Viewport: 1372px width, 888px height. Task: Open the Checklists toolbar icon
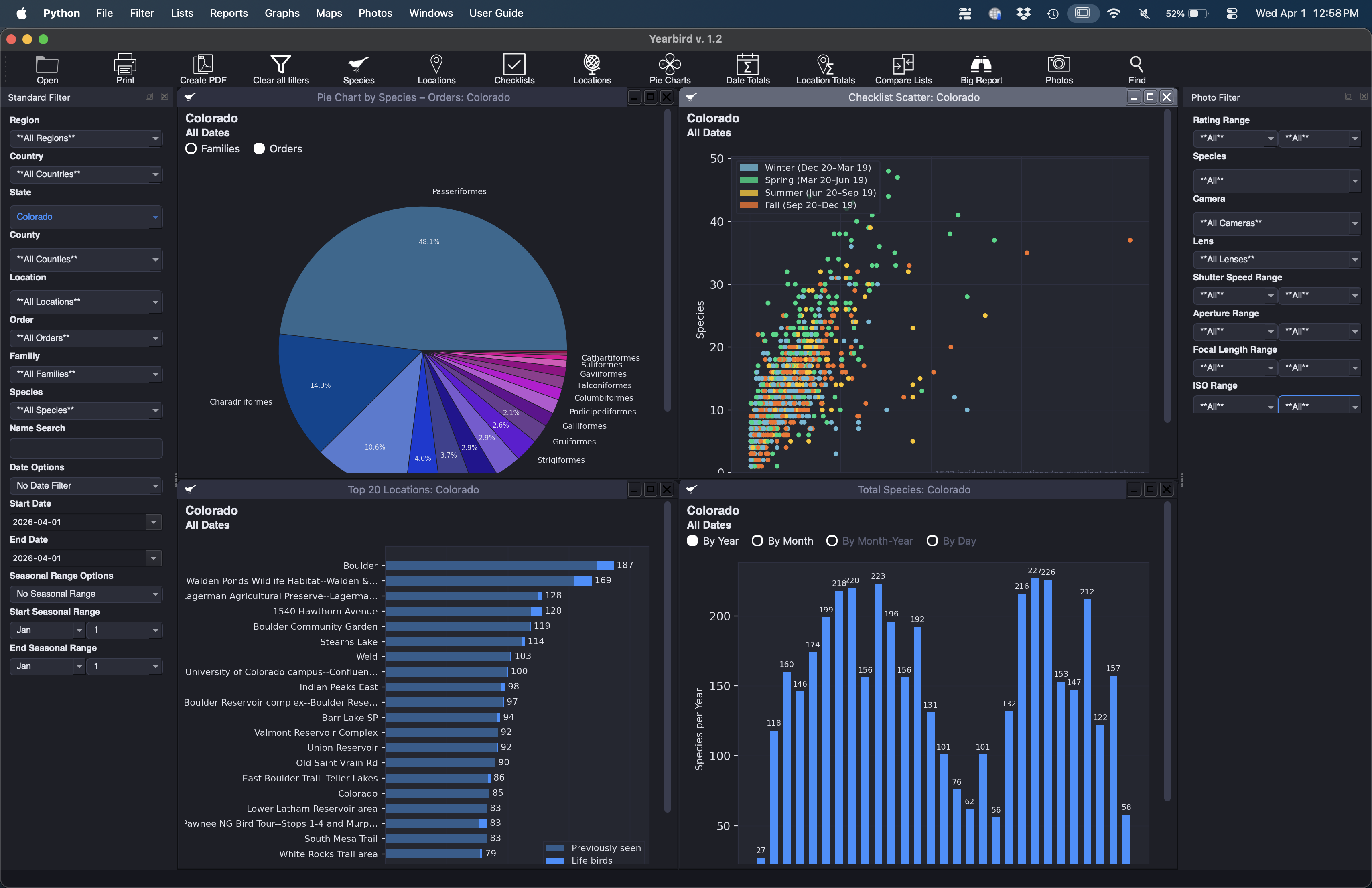click(513, 65)
